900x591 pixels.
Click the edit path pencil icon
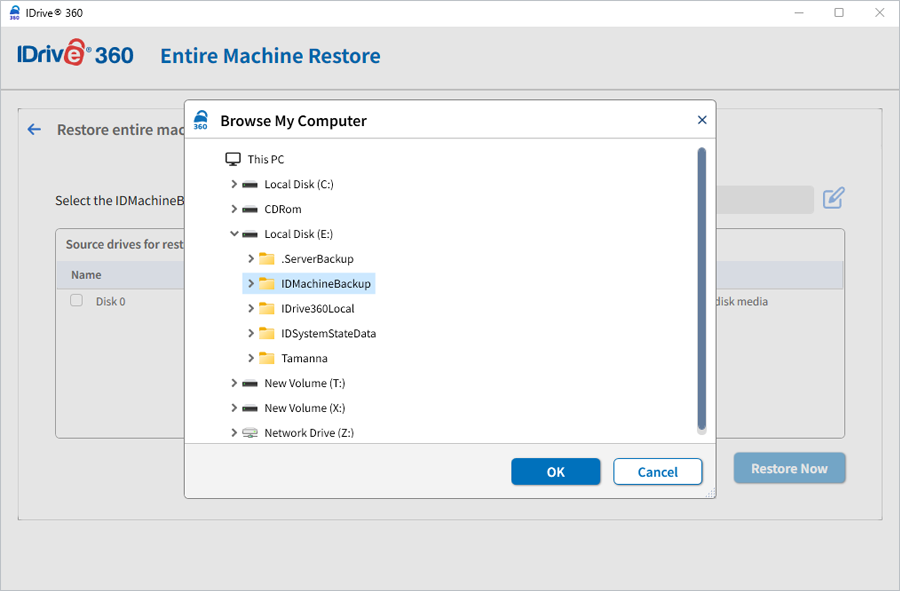click(833, 198)
